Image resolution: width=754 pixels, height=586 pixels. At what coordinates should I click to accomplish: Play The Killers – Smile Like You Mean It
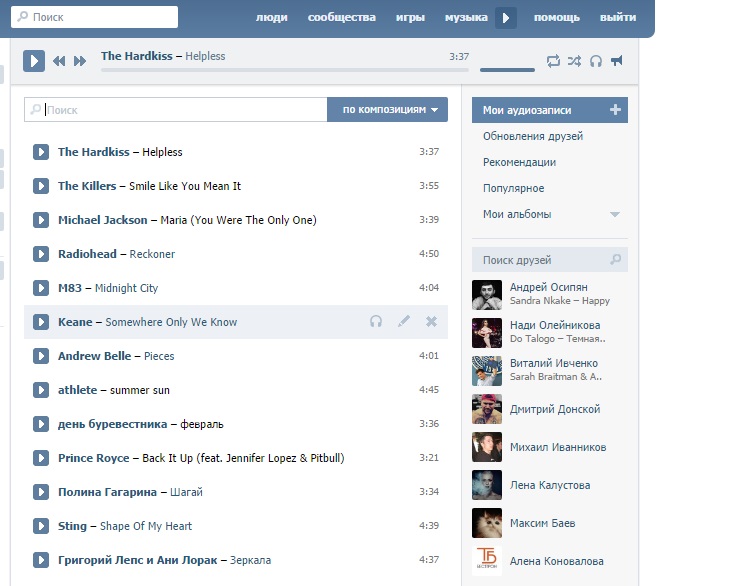point(41,186)
